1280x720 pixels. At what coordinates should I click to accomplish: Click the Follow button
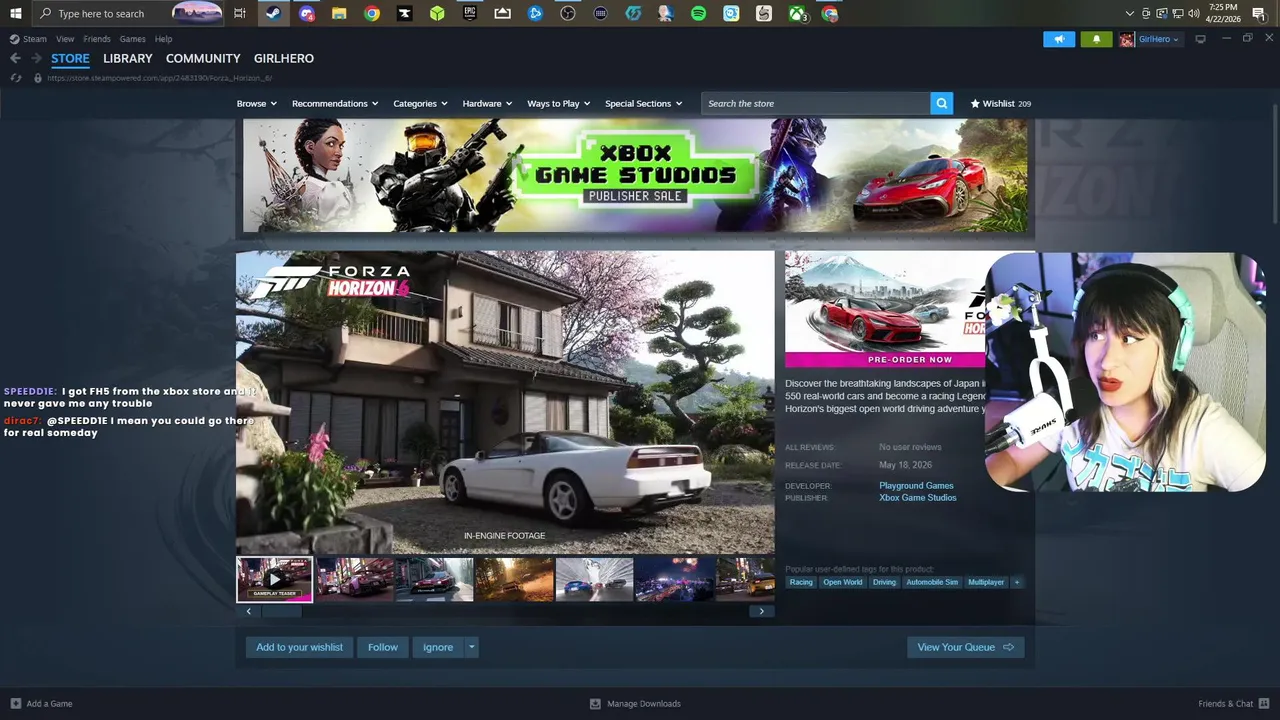point(383,647)
